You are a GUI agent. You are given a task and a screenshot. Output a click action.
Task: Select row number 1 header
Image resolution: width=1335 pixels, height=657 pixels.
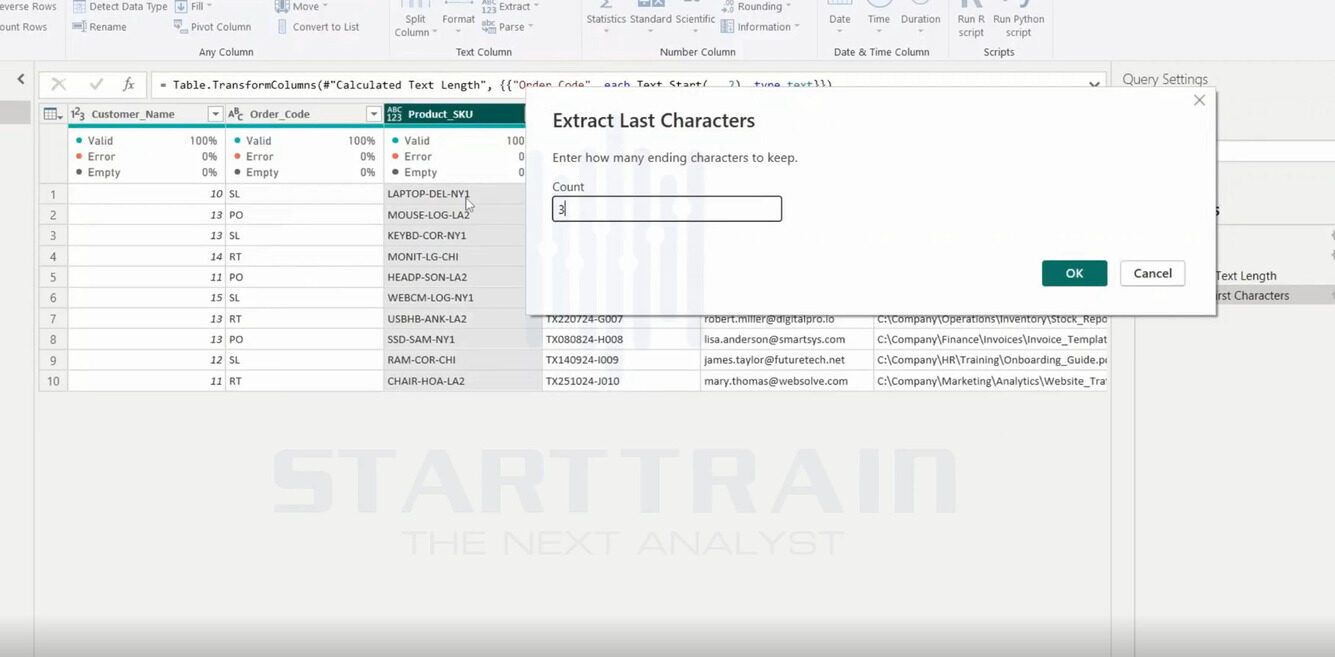tap(53, 194)
